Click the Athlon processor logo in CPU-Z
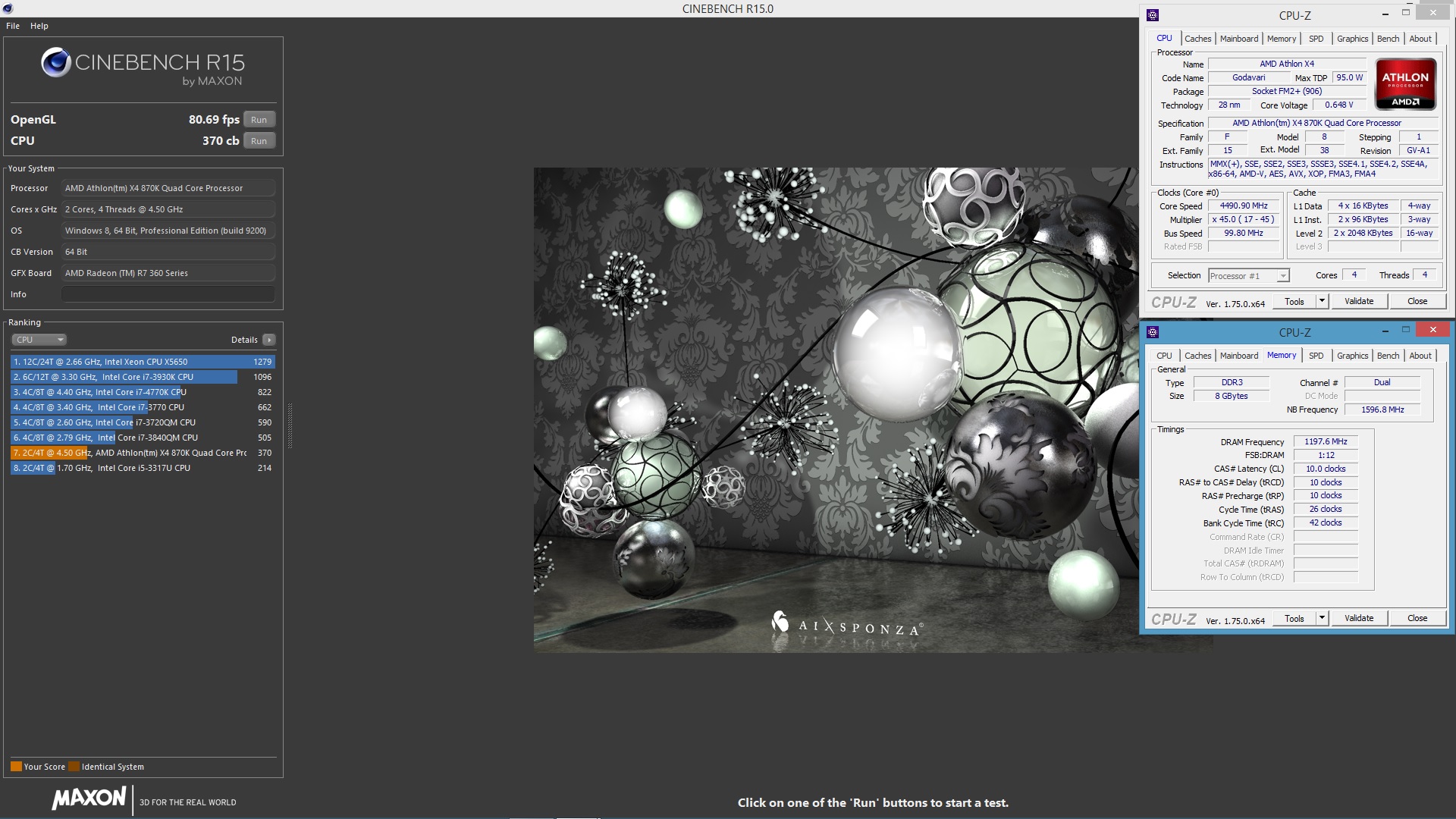Screen dimensions: 1456x819 point(1405,84)
